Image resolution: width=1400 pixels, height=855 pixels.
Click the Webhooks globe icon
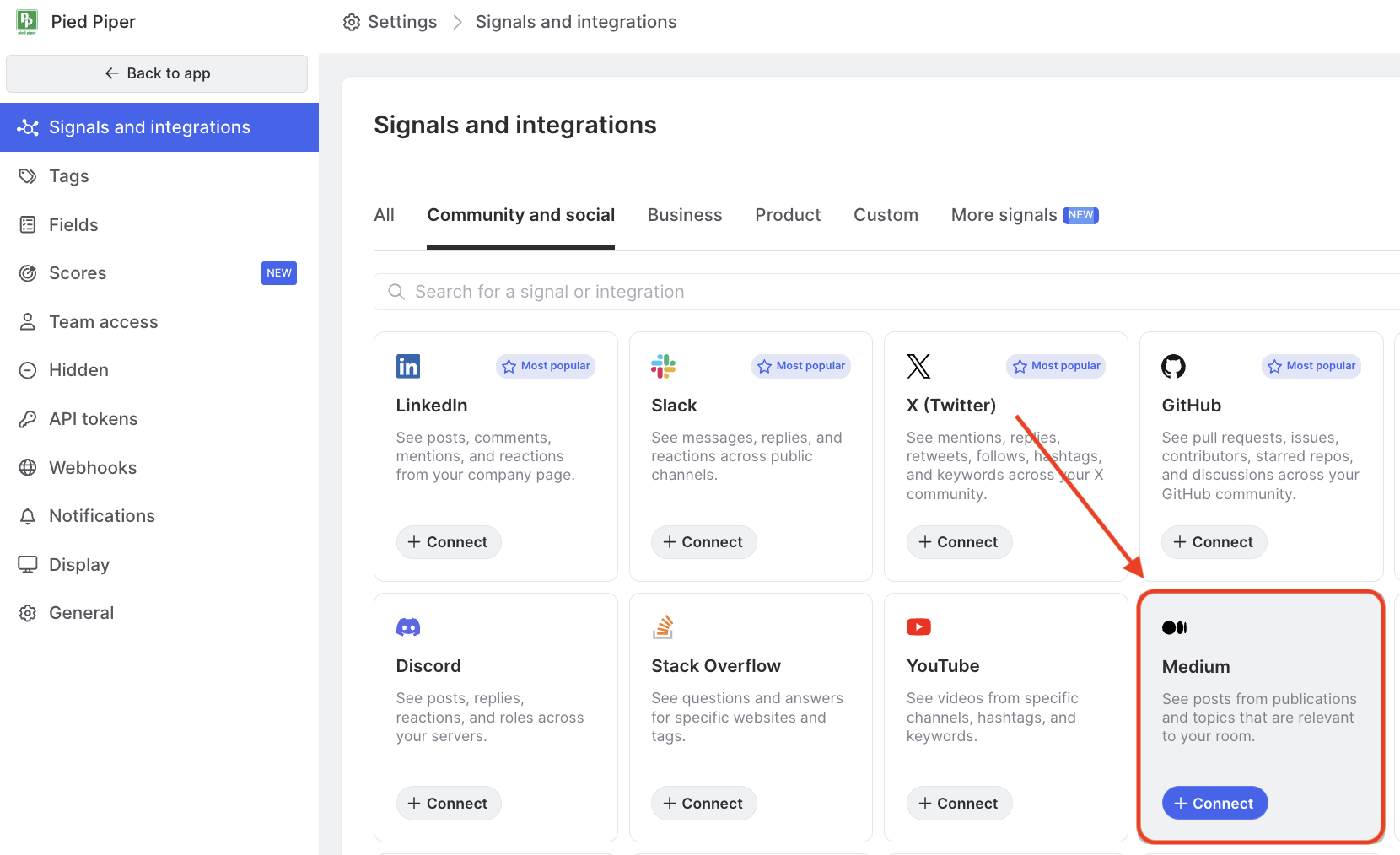(x=28, y=468)
